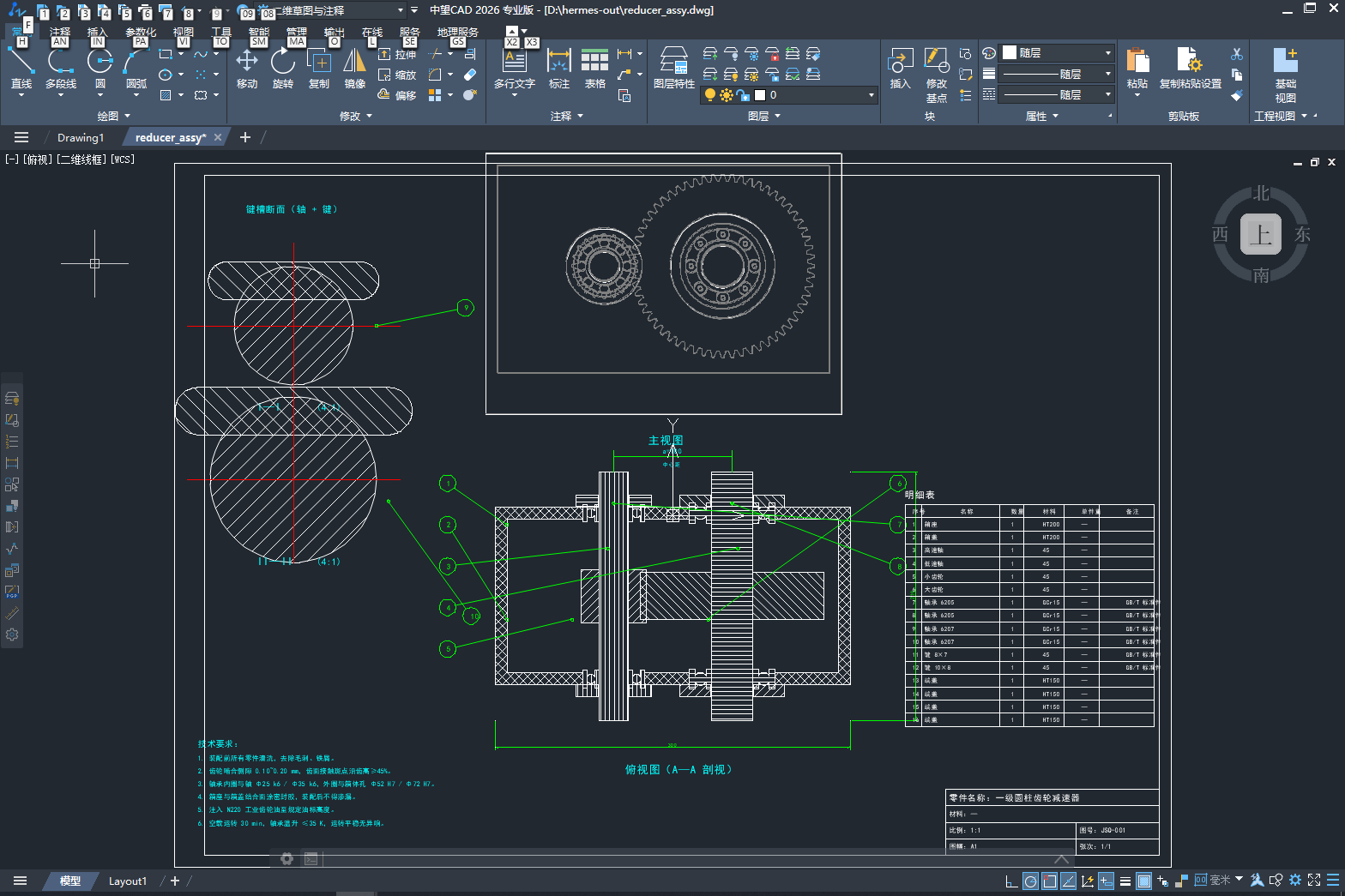Select the 直线 (Line) tool

tap(21, 69)
